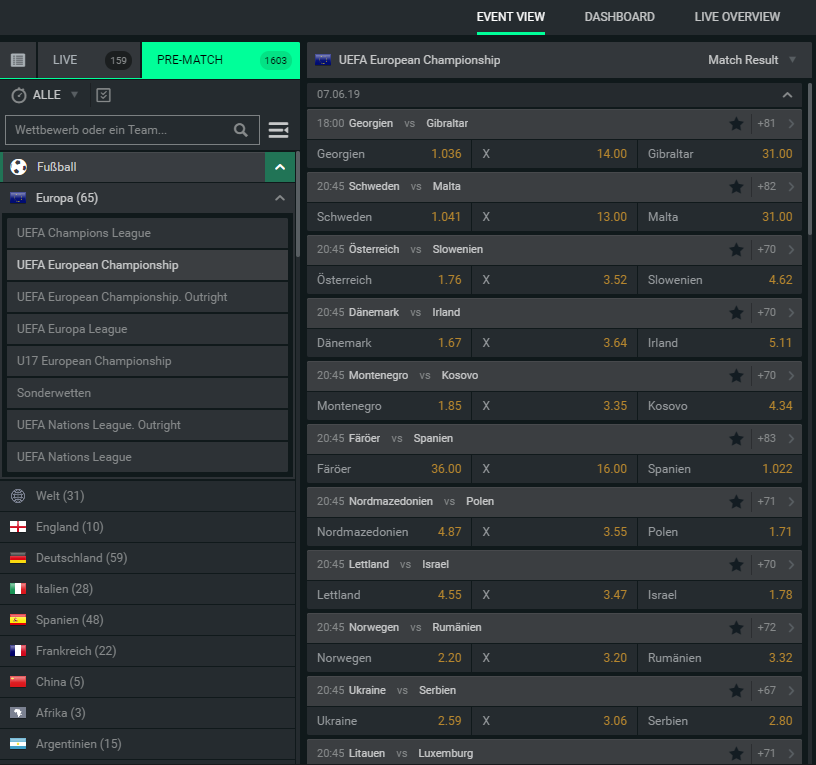Open UEFA Champions League competition
Image resolution: width=816 pixels, height=765 pixels.
(148, 233)
